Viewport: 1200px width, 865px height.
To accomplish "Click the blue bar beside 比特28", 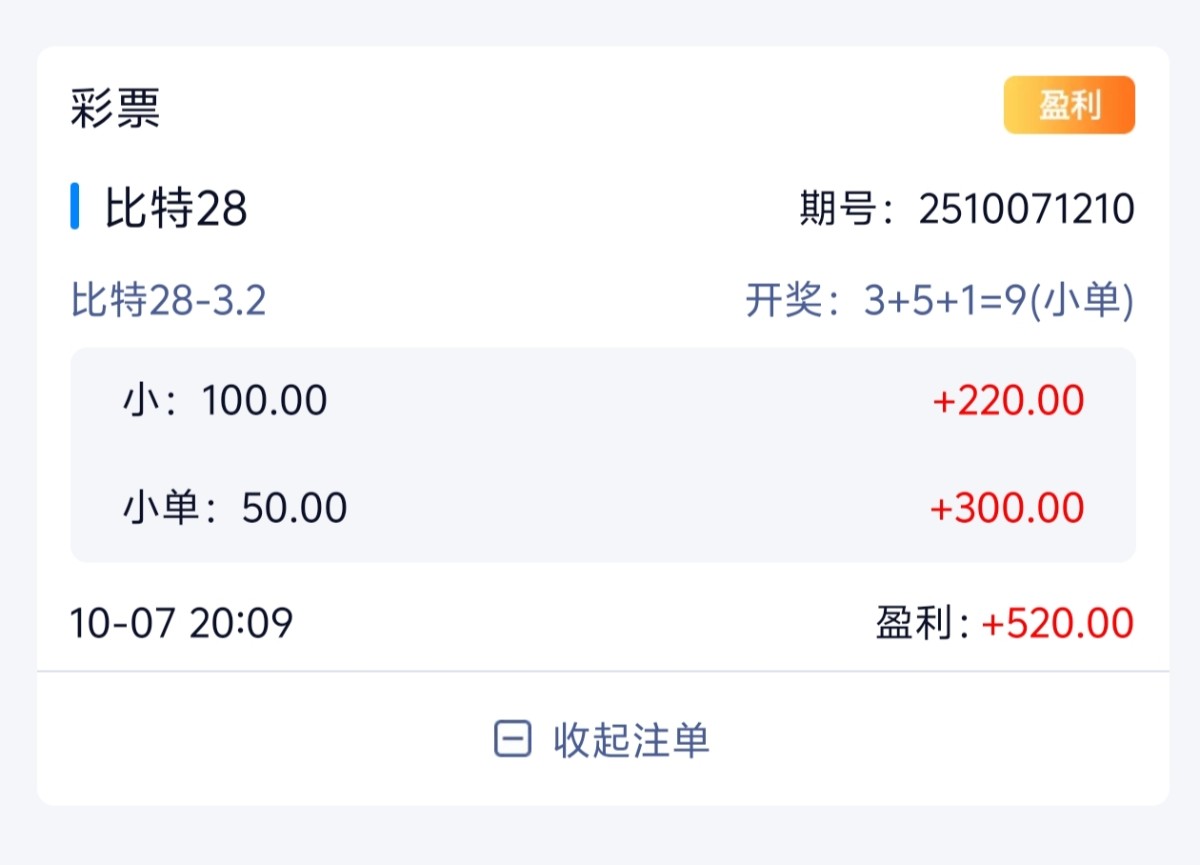I will point(75,207).
